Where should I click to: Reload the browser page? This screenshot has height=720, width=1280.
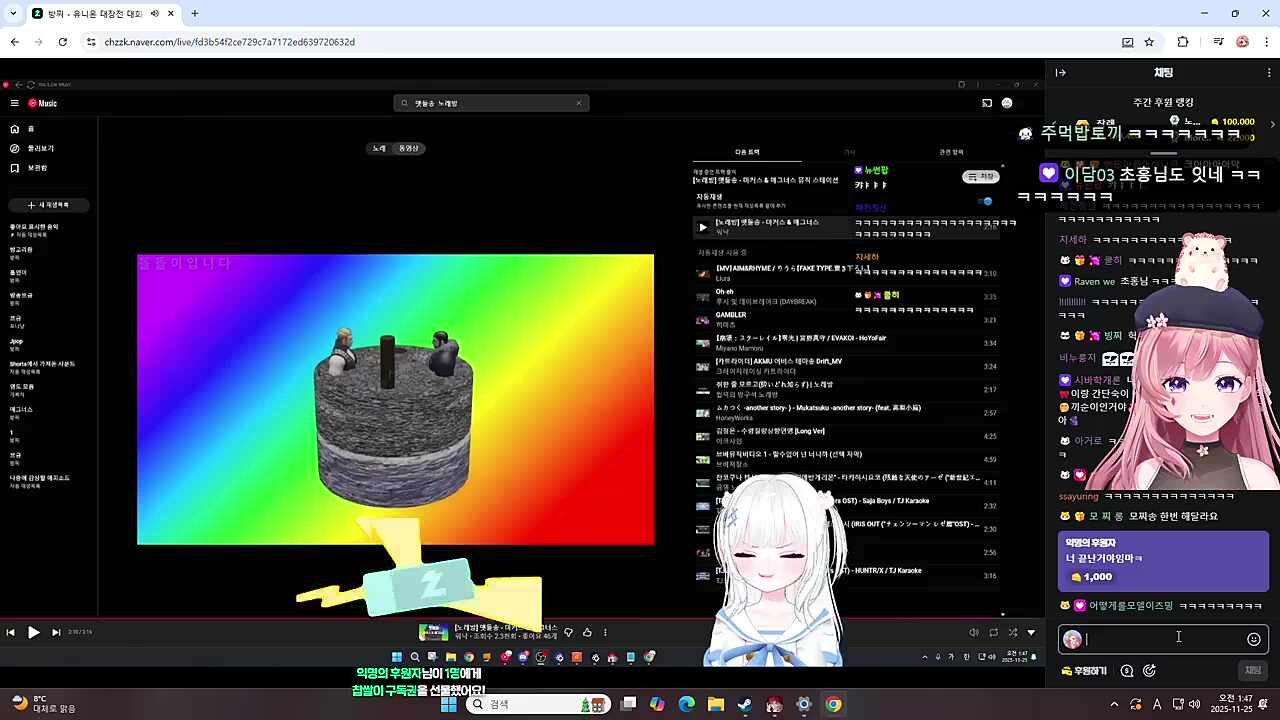(62, 42)
